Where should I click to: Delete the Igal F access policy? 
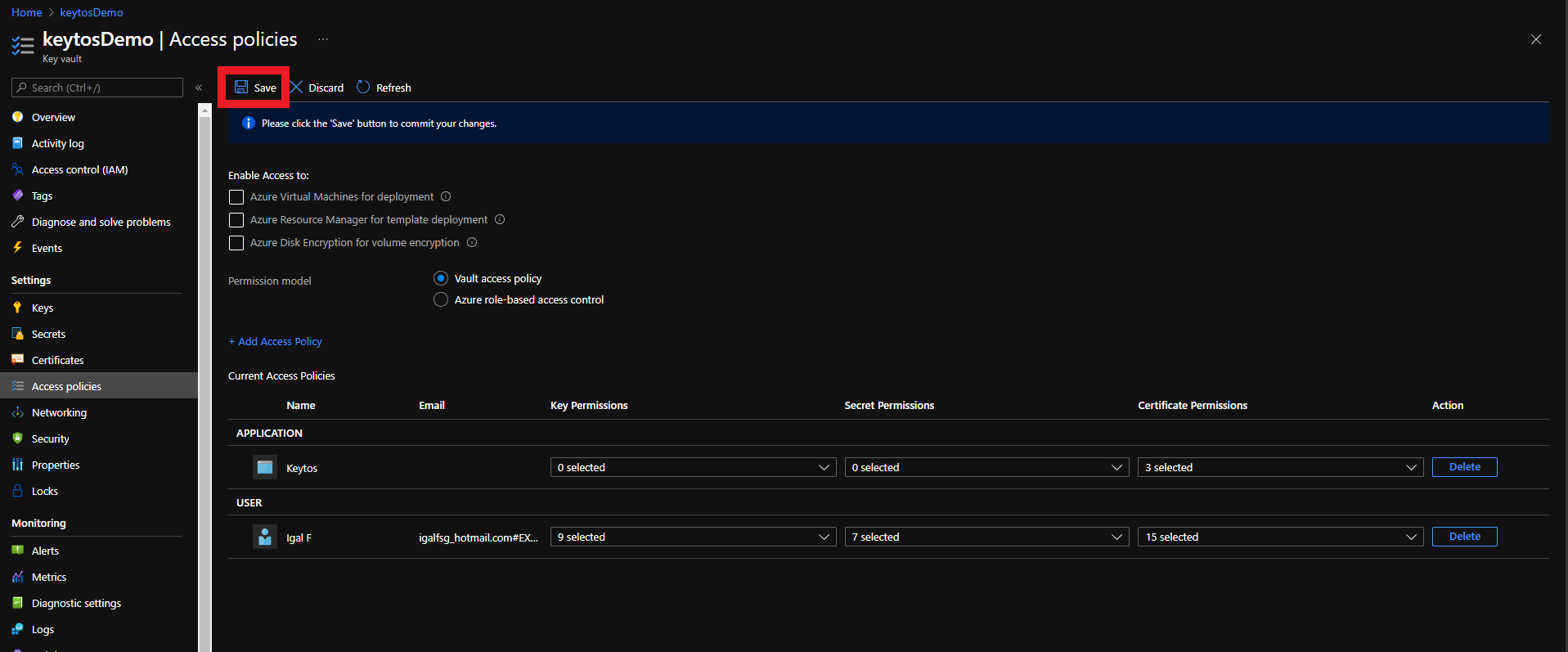(x=1464, y=537)
